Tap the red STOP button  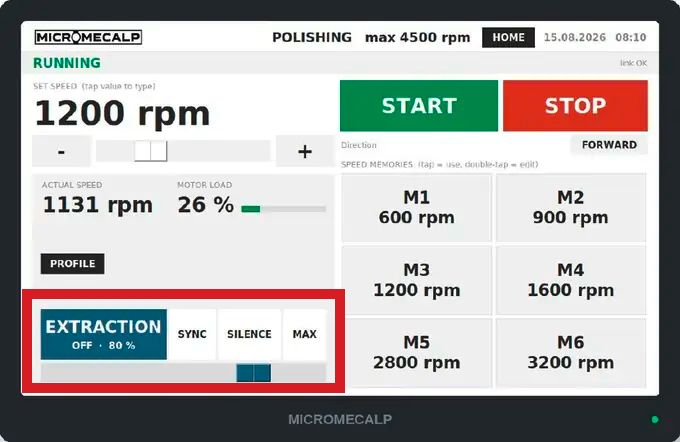point(575,105)
